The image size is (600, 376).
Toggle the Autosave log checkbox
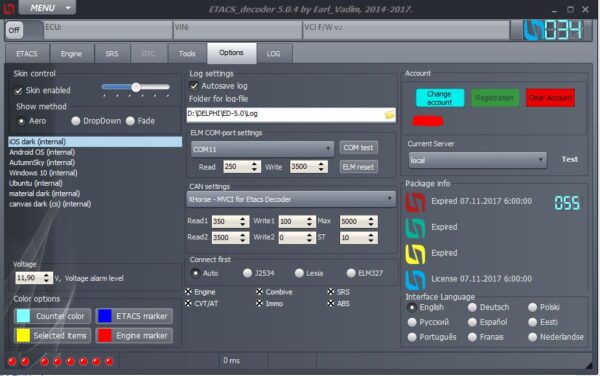pyautogui.click(x=194, y=86)
